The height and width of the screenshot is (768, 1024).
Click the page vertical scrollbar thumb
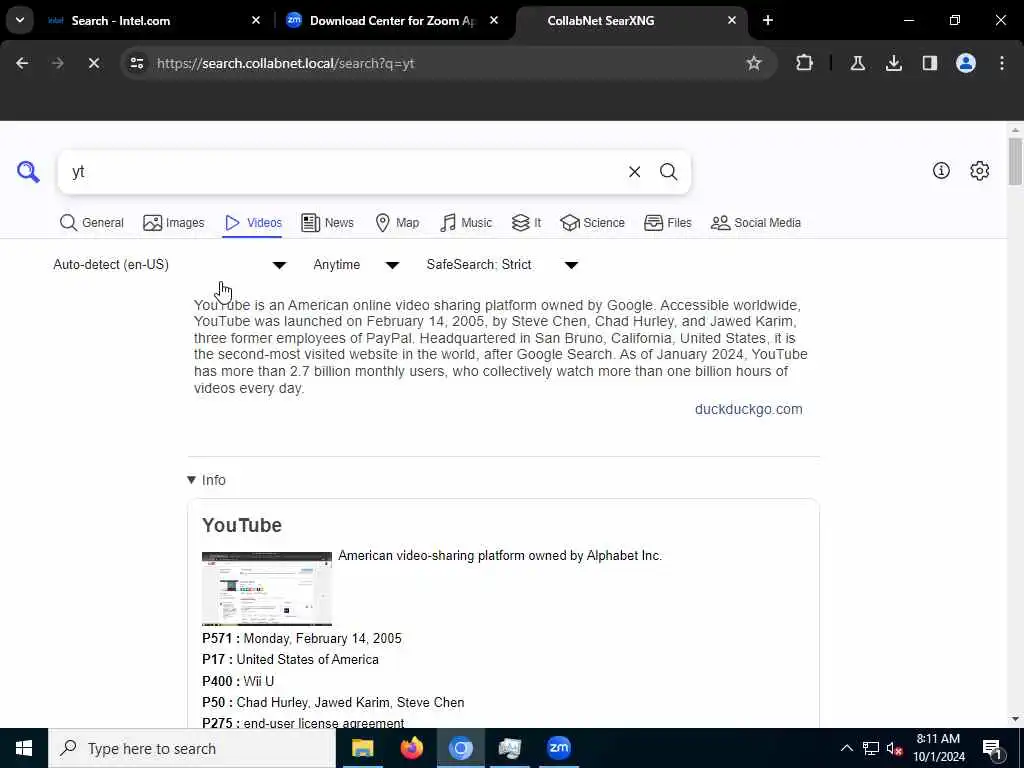tap(1014, 161)
